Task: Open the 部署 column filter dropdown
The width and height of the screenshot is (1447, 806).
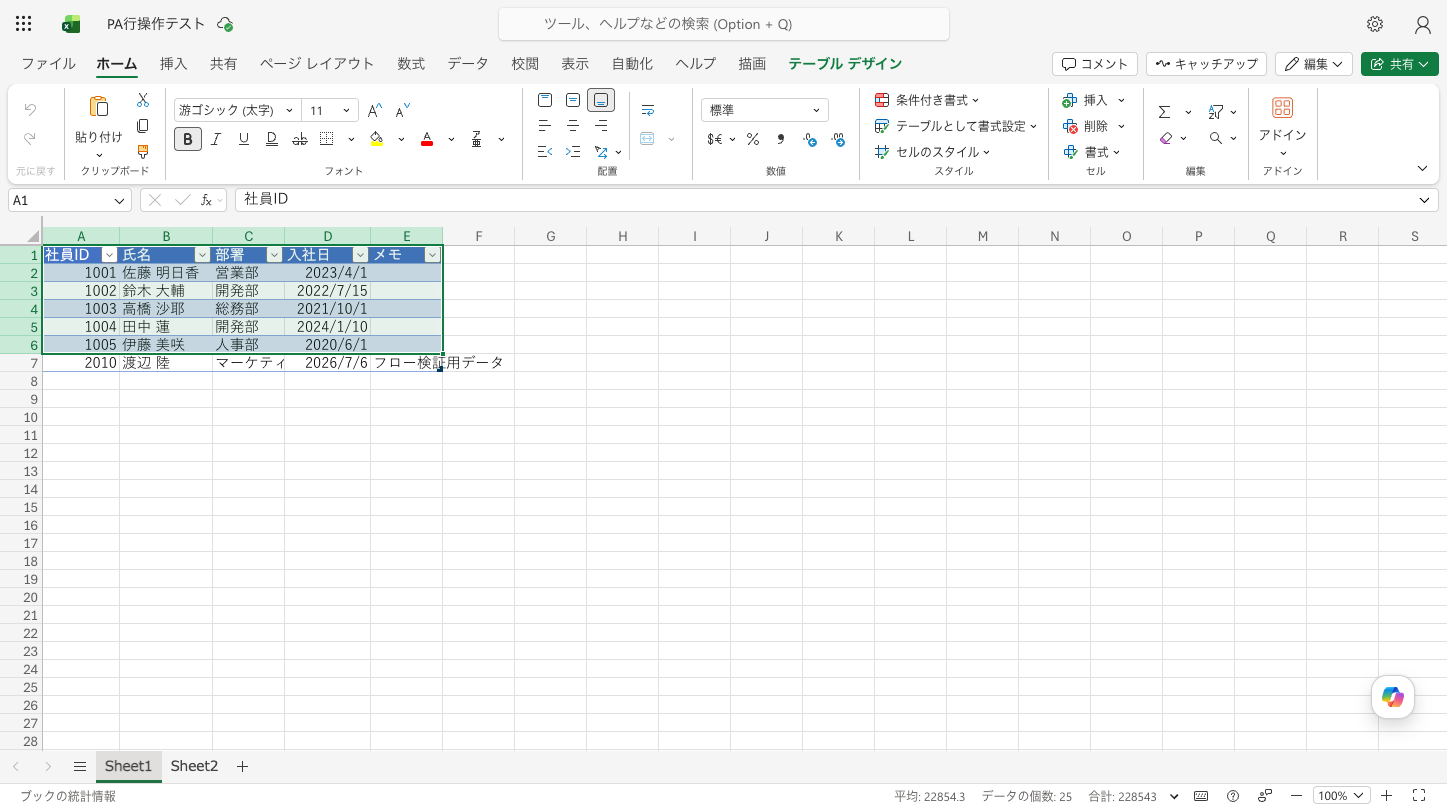Action: [x=274, y=255]
